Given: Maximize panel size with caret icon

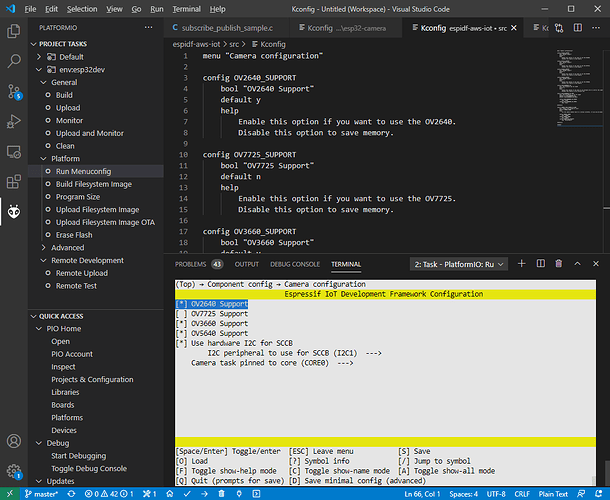Looking at the screenshot, I should (x=577, y=264).
